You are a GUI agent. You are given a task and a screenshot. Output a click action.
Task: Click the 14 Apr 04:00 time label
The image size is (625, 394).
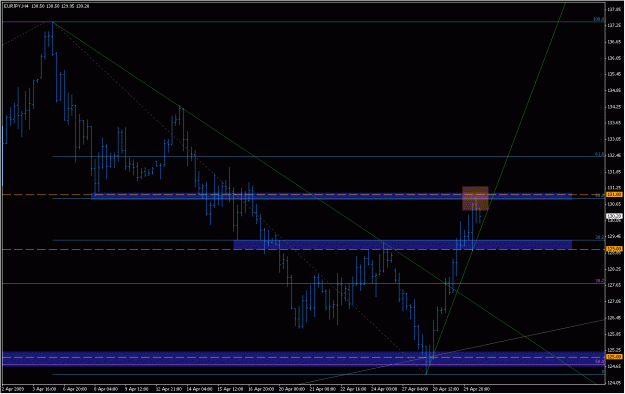point(199,389)
